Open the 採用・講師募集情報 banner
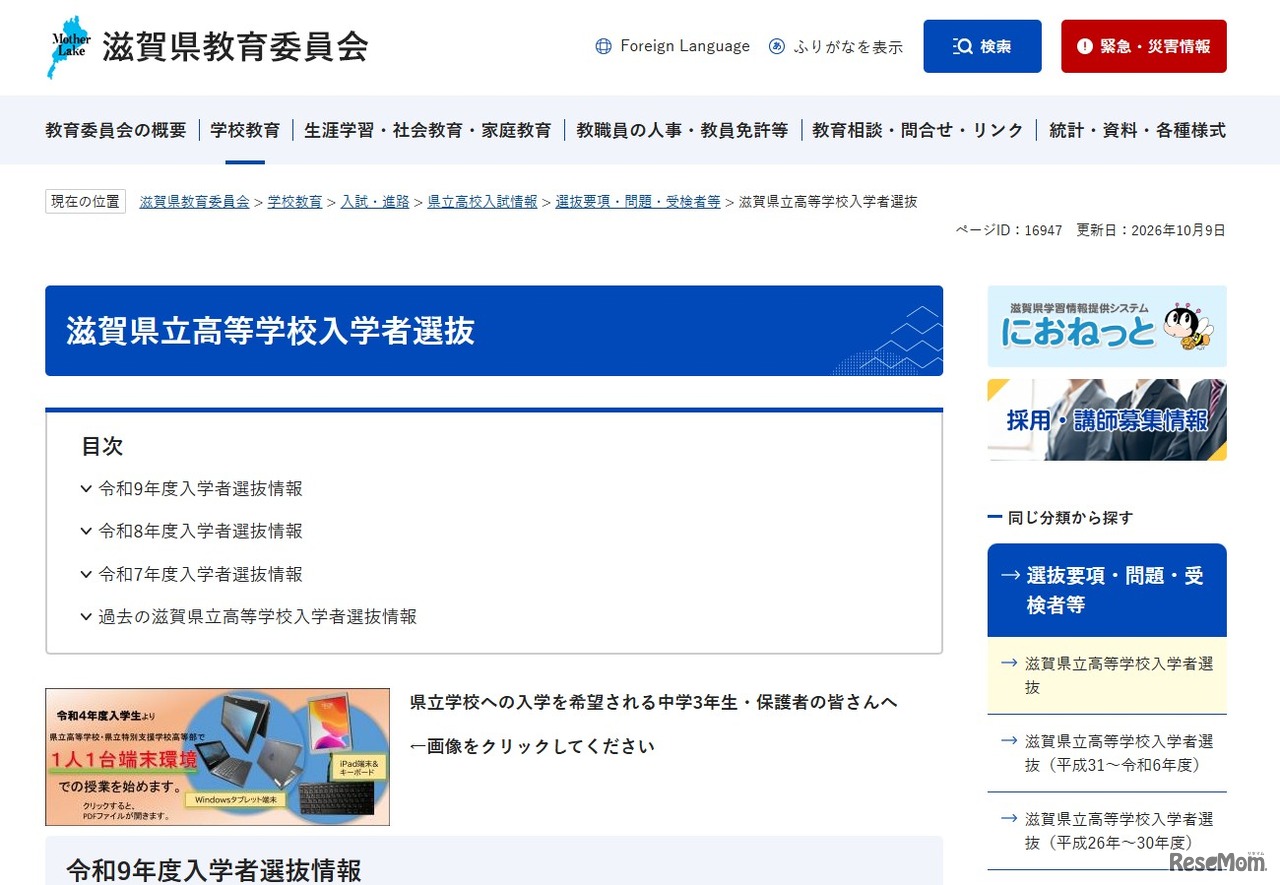 click(1107, 420)
